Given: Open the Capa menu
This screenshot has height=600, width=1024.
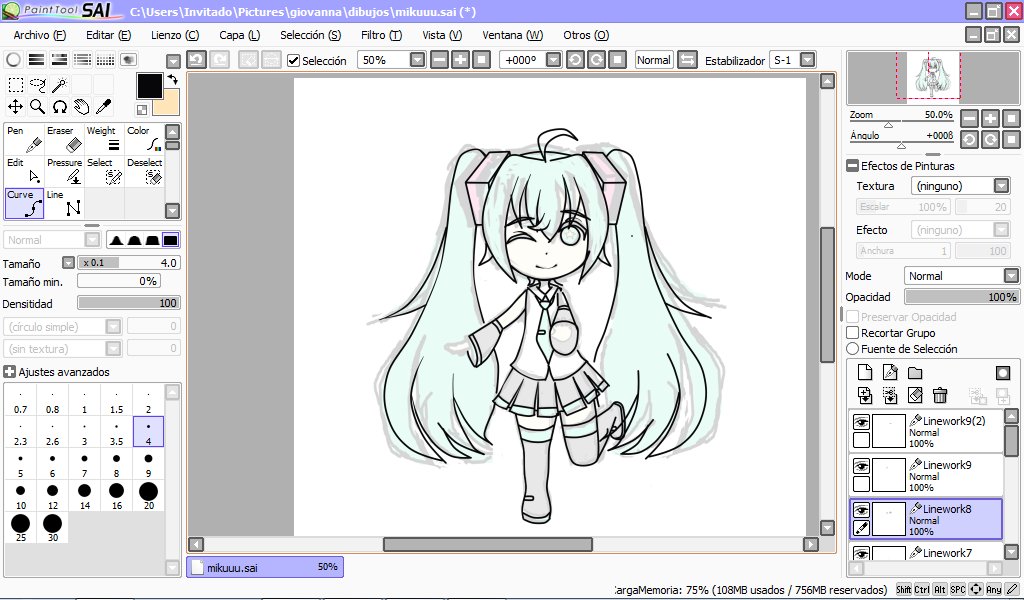Looking at the screenshot, I should pos(240,35).
